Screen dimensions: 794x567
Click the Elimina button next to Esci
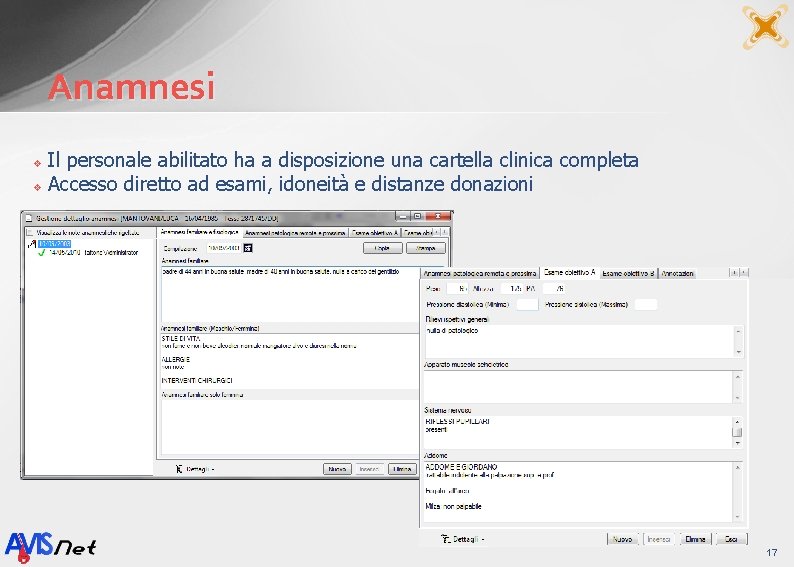coord(695,539)
